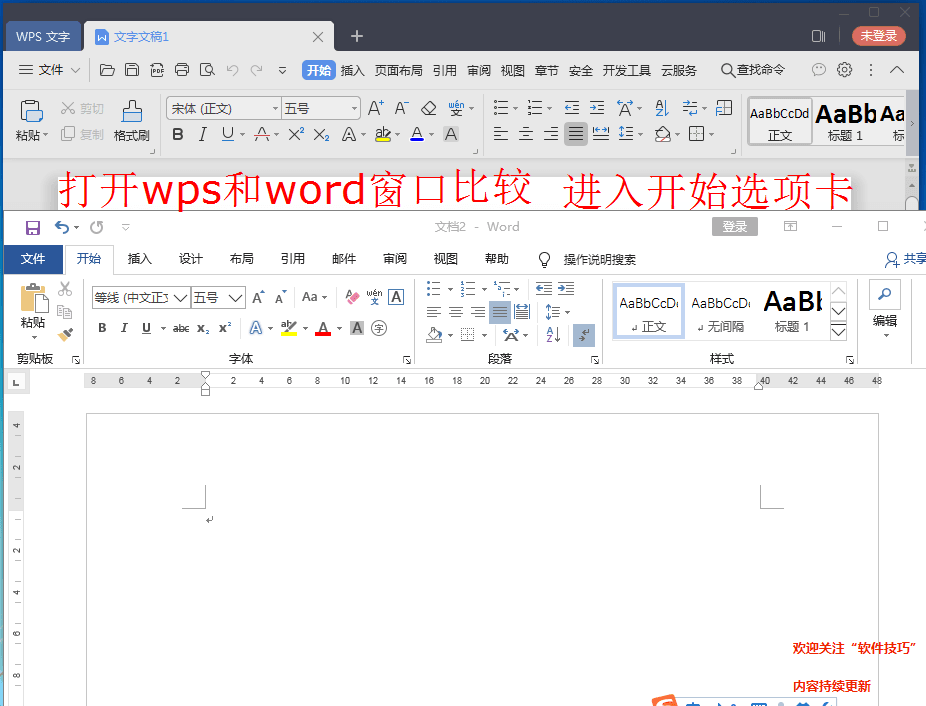Click the WPS save disk icon

pos(132,70)
